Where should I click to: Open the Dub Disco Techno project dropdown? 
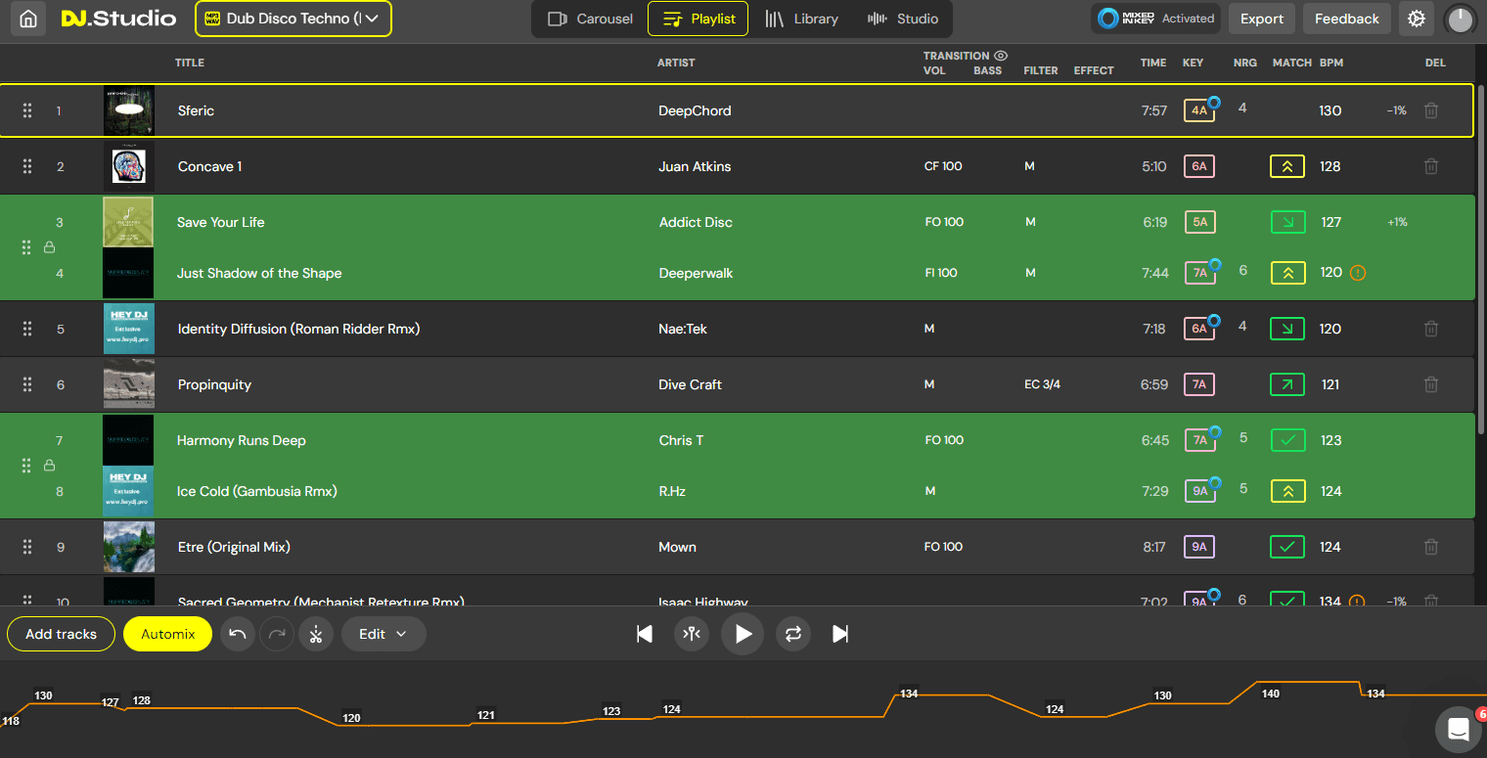click(293, 19)
